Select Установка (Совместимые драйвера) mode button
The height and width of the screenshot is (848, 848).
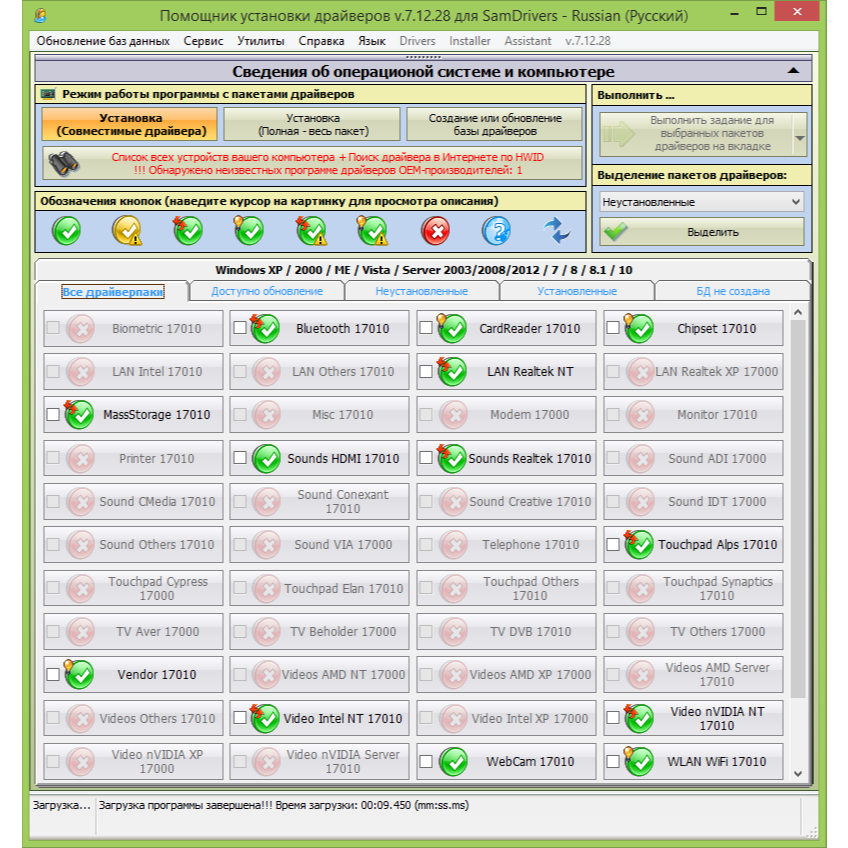(130, 124)
